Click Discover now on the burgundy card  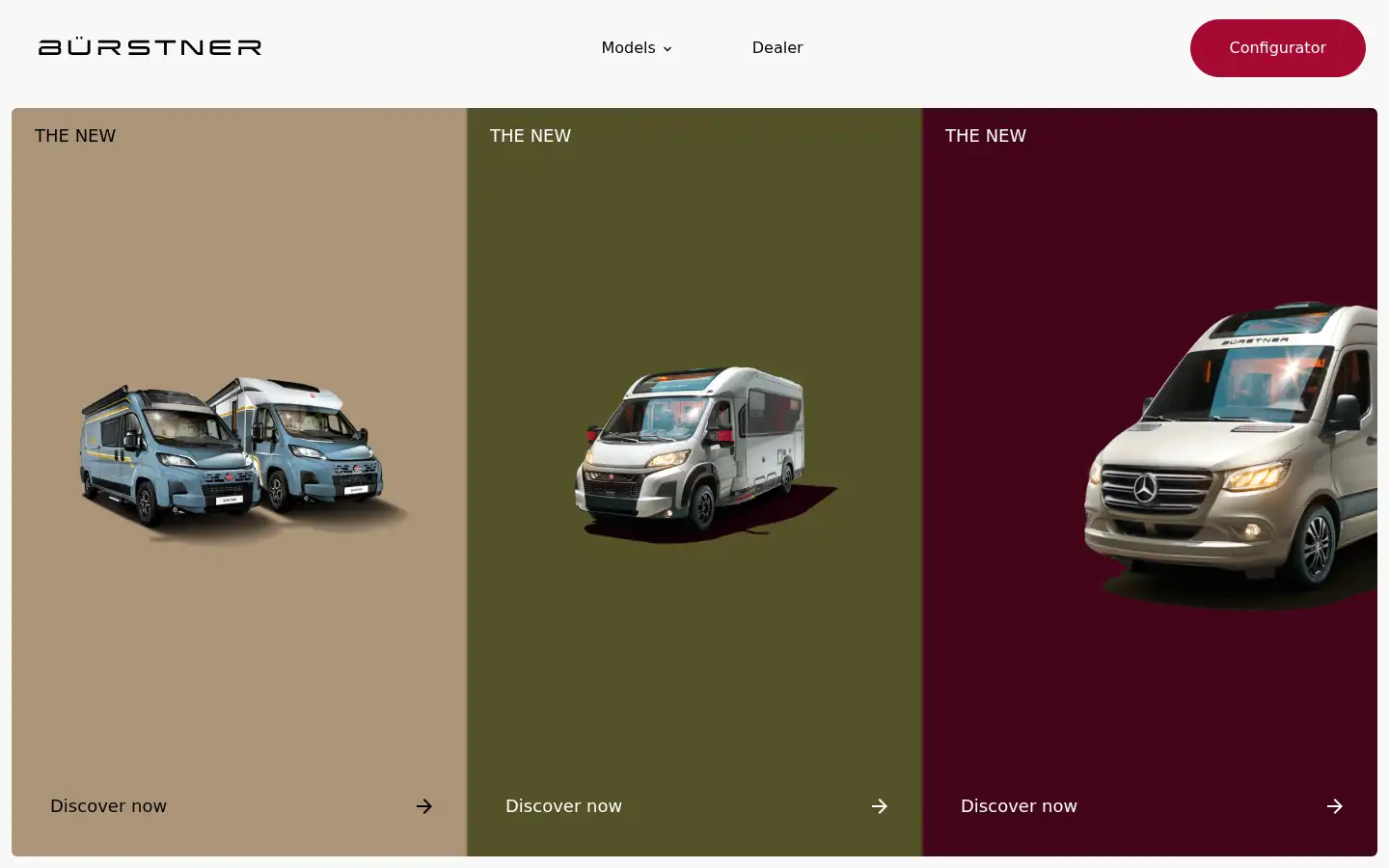point(1020,806)
